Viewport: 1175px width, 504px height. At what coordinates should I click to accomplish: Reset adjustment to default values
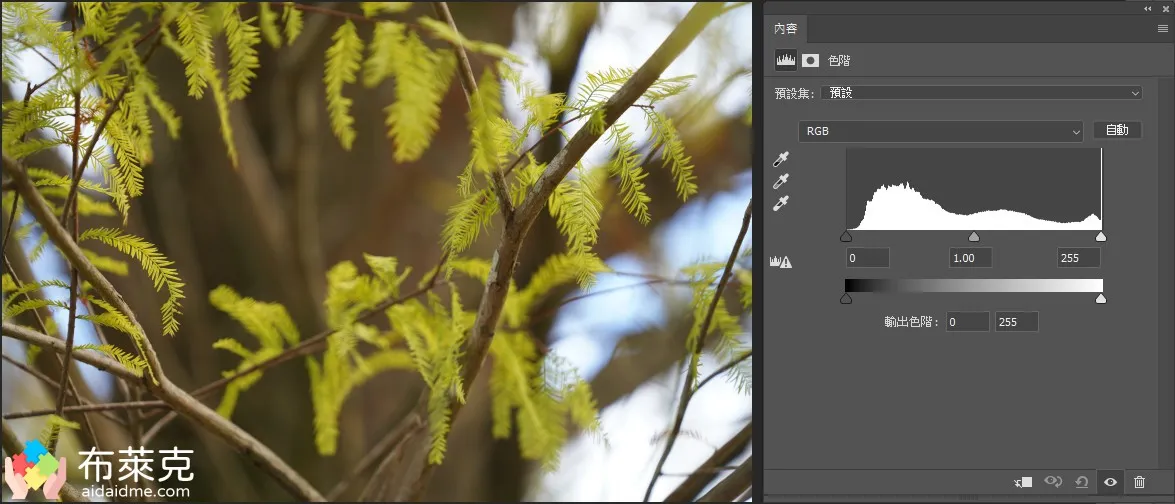point(1081,482)
